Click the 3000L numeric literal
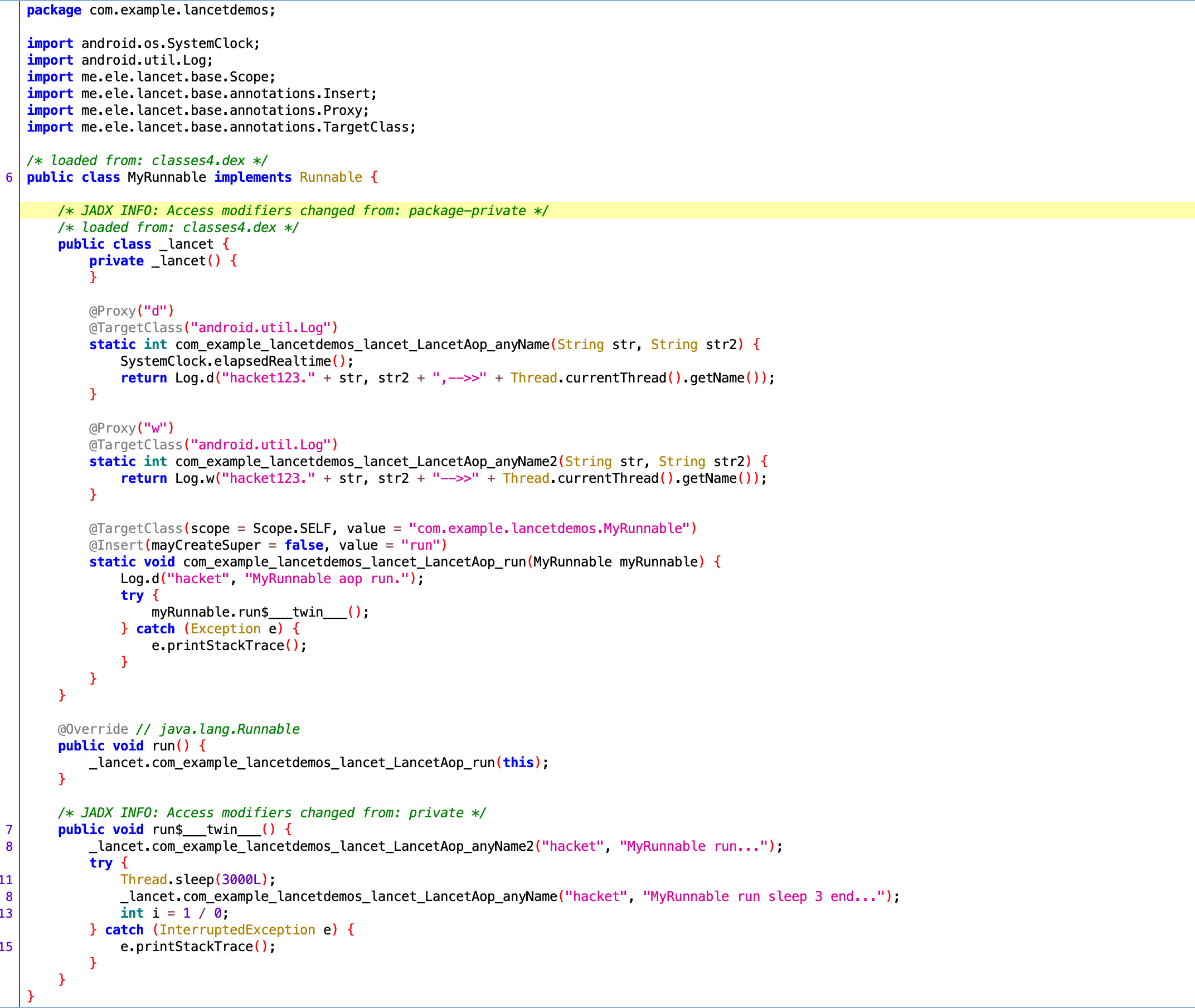 [x=241, y=880]
